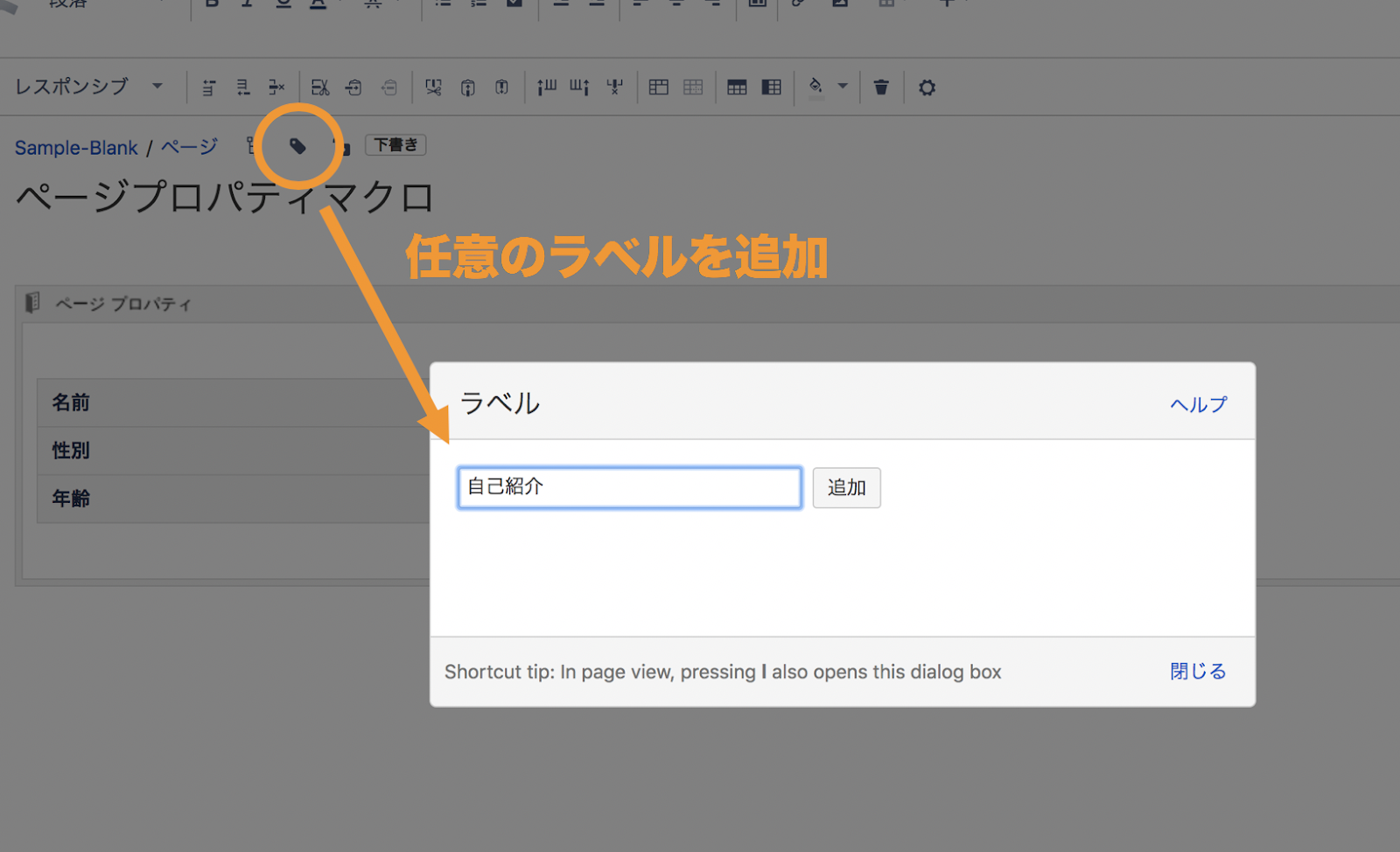Insert a table column to the right
The image size is (1400, 852).
point(579,87)
